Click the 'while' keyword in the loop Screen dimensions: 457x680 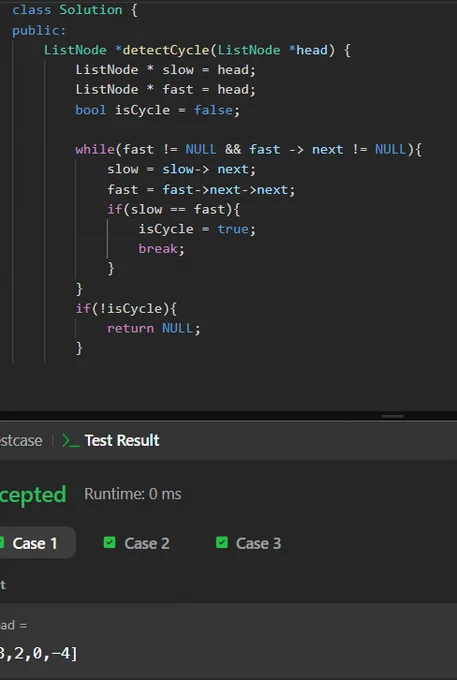coord(95,150)
